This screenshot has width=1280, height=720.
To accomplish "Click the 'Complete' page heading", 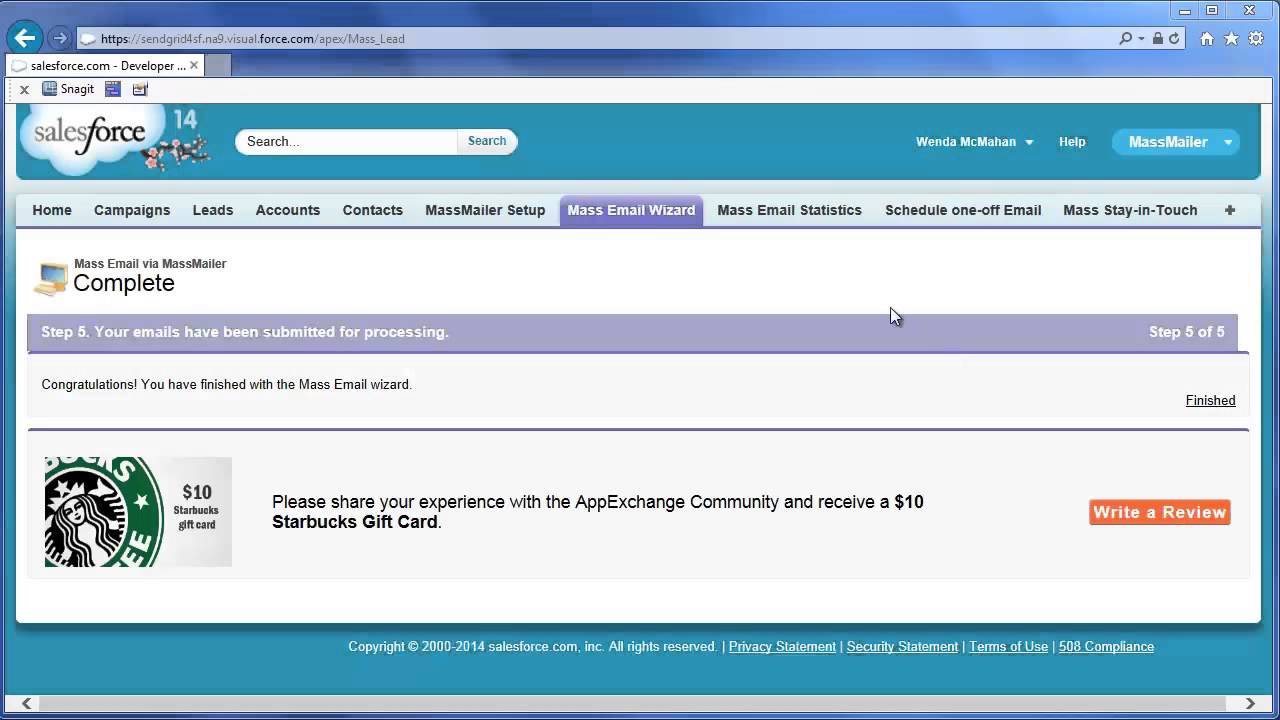I will pos(124,283).
